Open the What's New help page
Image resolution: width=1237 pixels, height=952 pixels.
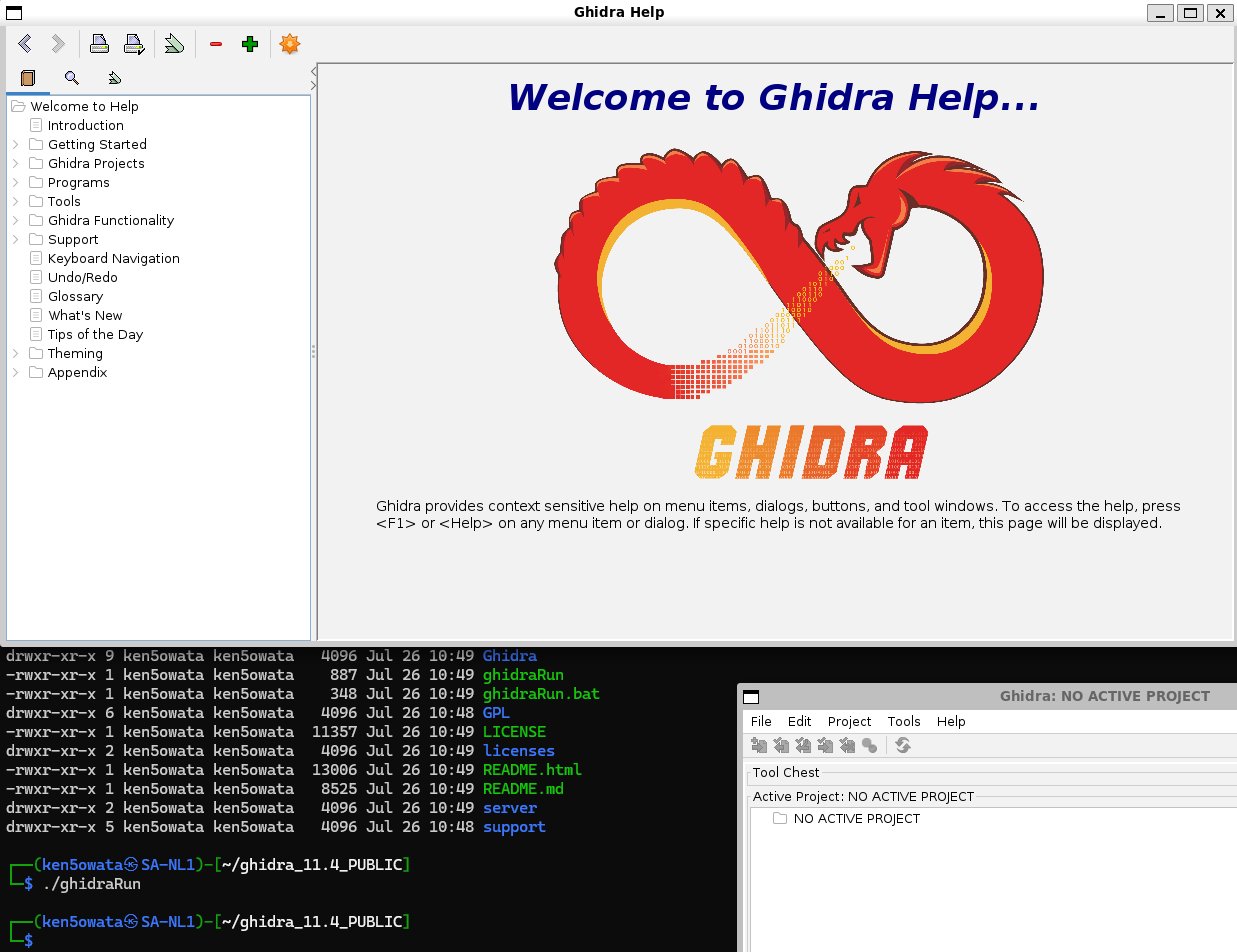pos(85,315)
